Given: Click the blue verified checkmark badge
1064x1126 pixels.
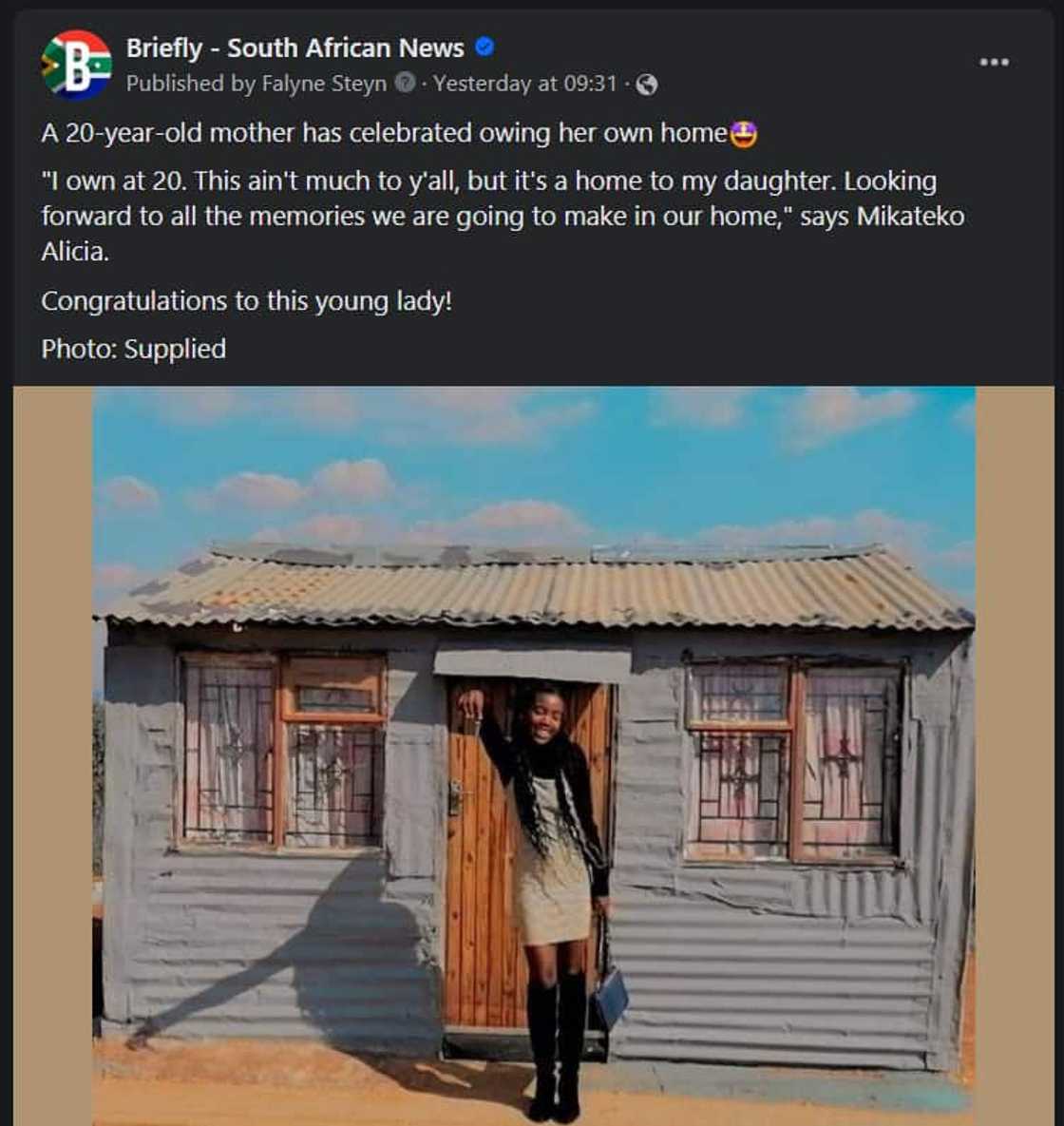Looking at the screenshot, I should coord(483,46).
